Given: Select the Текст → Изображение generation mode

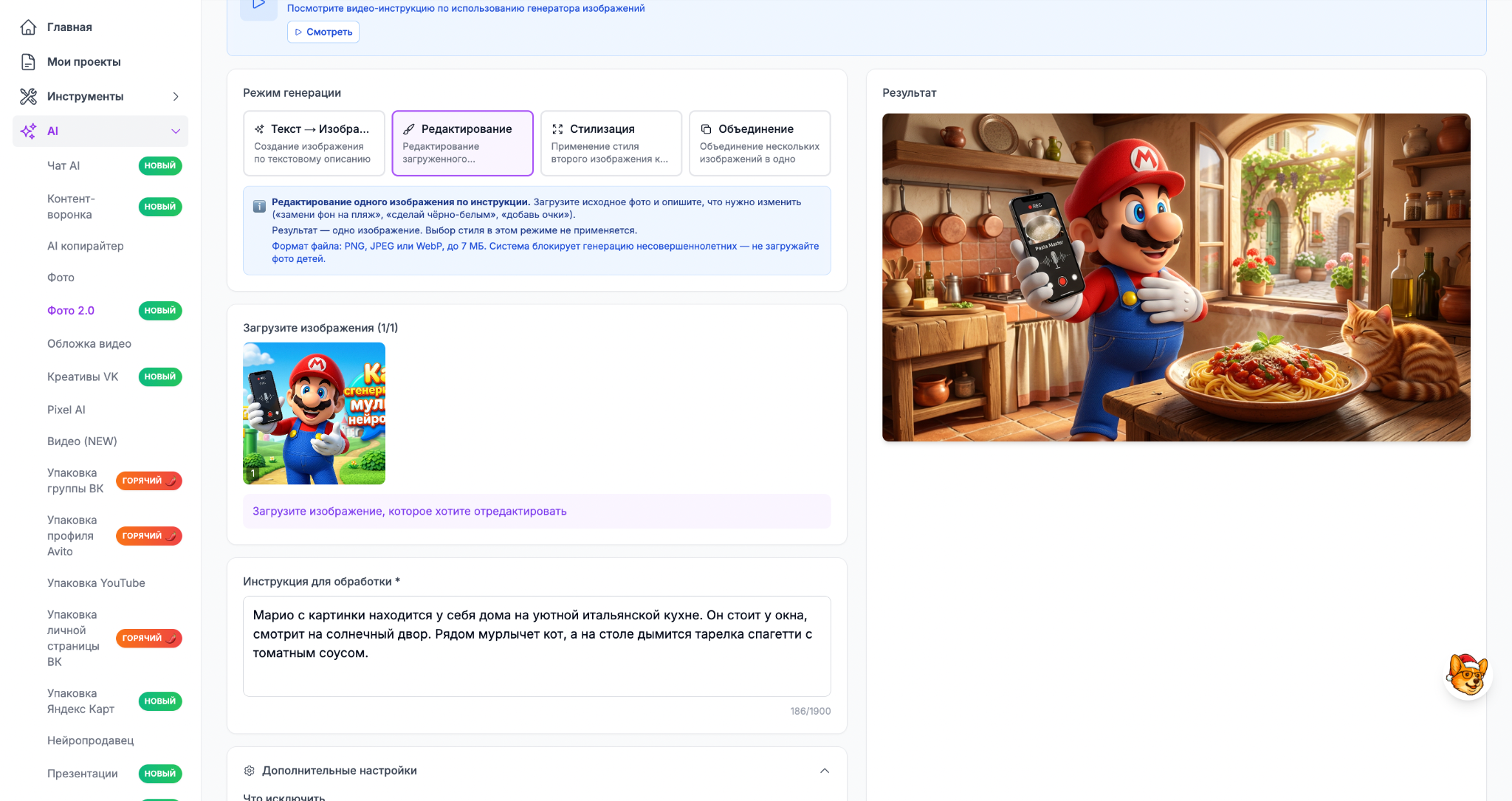Looking at the screenshot, I should [314, 143].
